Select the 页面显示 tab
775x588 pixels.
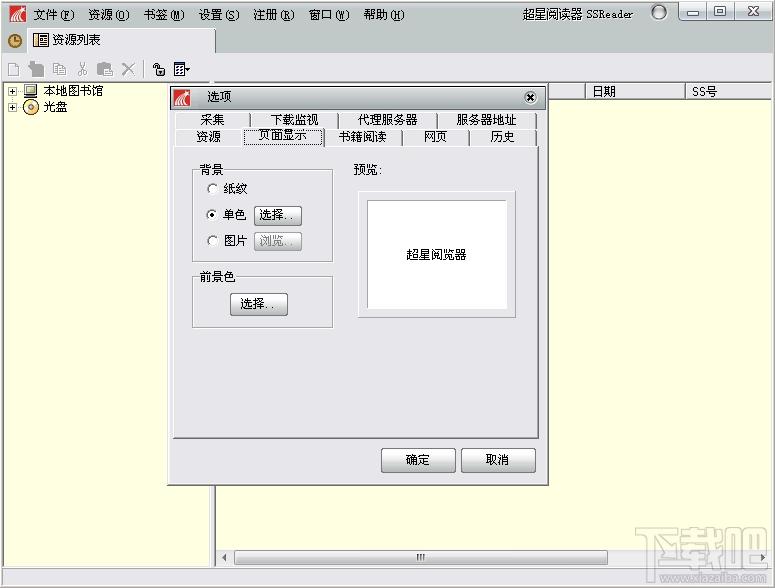[283, 136]
